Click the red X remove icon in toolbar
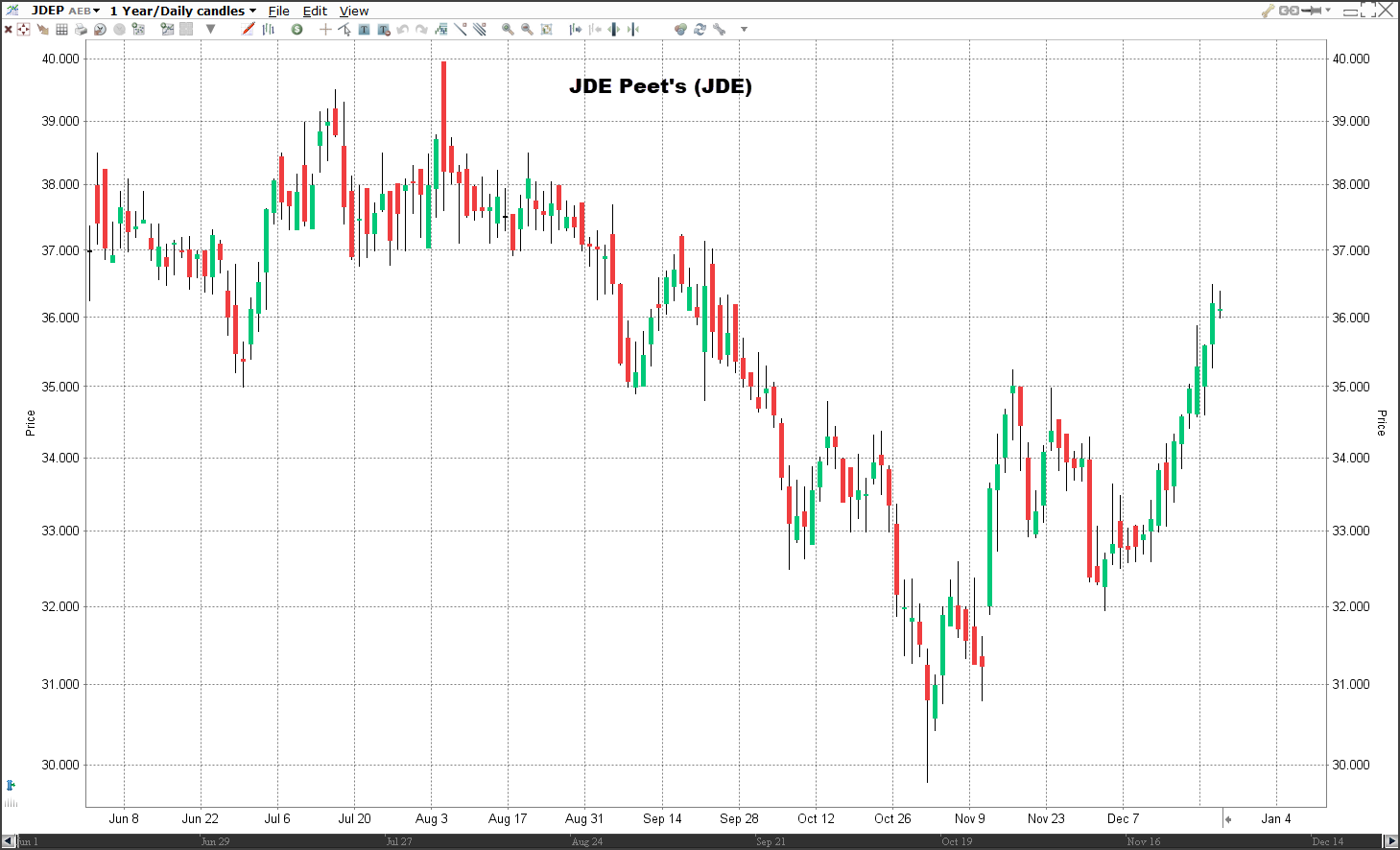 pos(9,30)
